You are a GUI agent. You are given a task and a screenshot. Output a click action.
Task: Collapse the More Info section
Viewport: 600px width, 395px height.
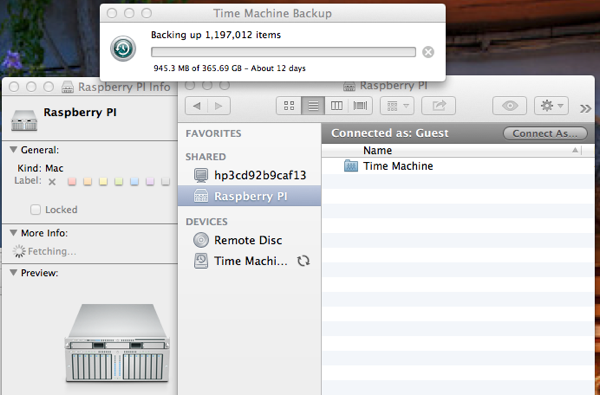pos(13,233)
